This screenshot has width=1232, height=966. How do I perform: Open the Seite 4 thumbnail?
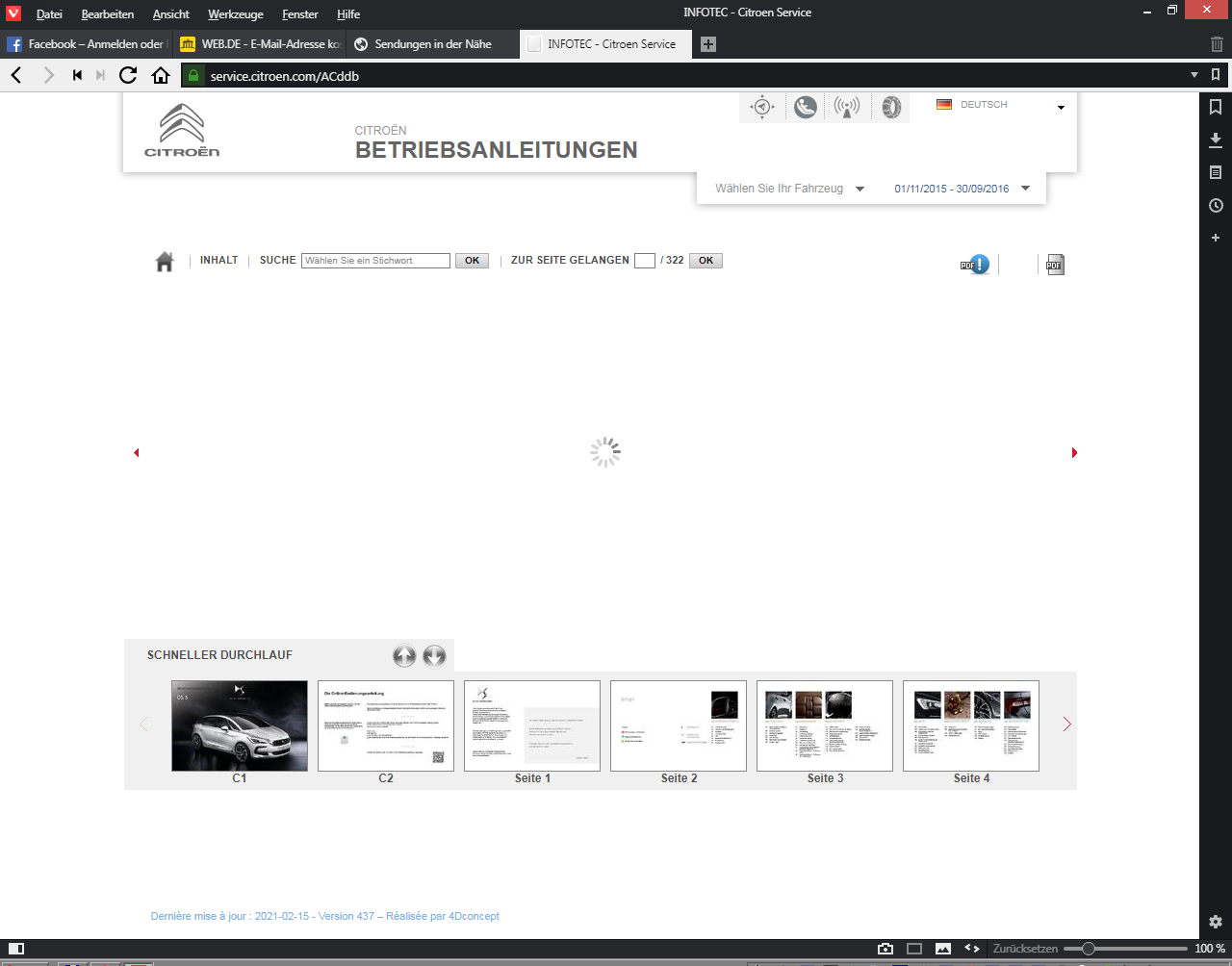971,726
